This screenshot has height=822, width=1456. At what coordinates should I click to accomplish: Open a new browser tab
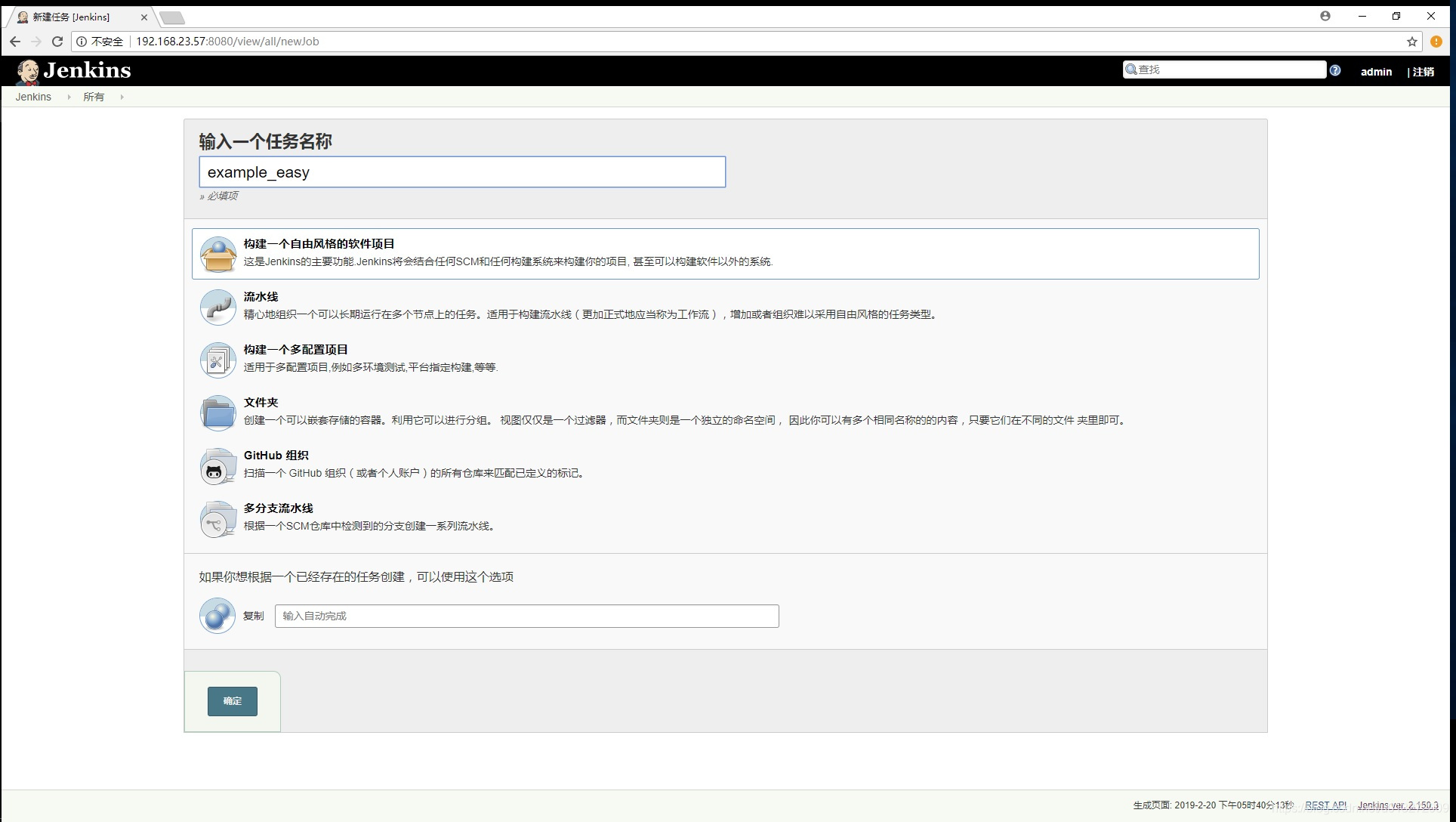[x=172, y=17]
